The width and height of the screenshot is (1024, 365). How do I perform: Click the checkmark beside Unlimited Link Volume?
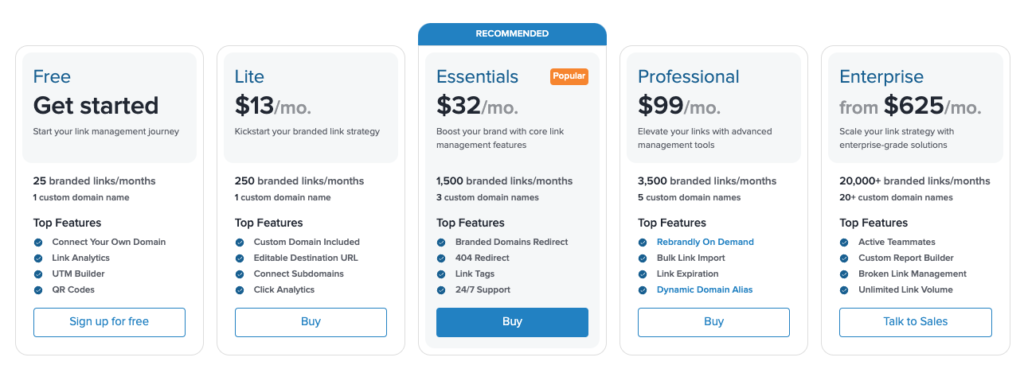pos(844,290)
